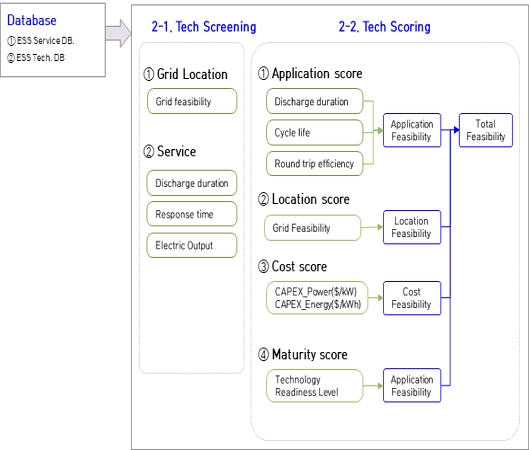Image resolution: width=529 pixels, height=450 pixels.
Task: Click the 2-2. Tech Scoring heading
Action: [385, 27]
